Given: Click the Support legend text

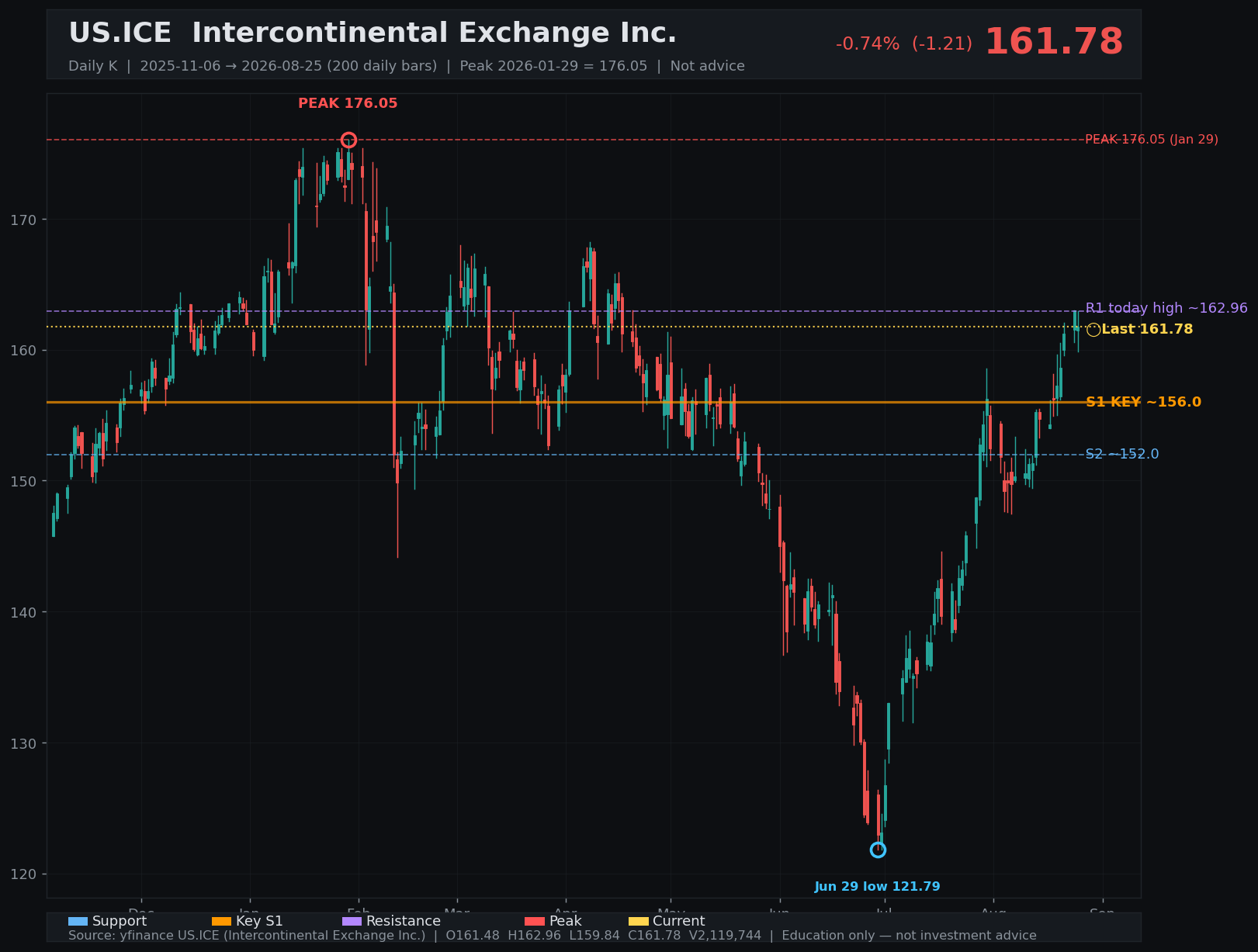Looking at the screenshot, I should click(x=120, y=922).
